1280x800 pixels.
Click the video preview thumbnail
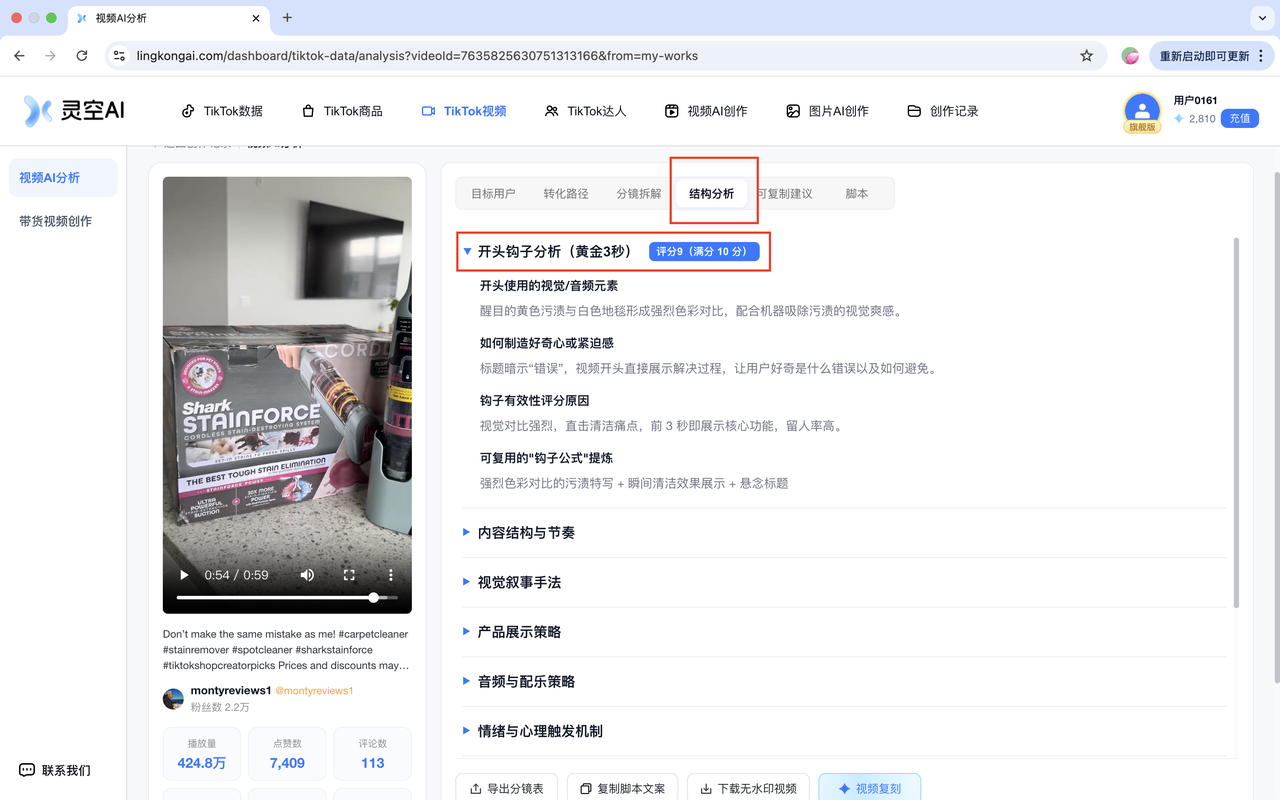(287, 395)
